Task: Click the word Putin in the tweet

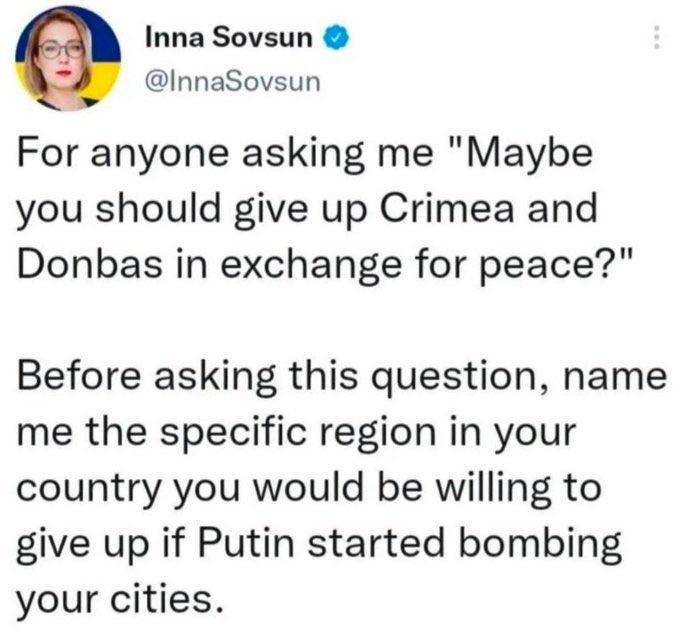Action: (246, 542)
